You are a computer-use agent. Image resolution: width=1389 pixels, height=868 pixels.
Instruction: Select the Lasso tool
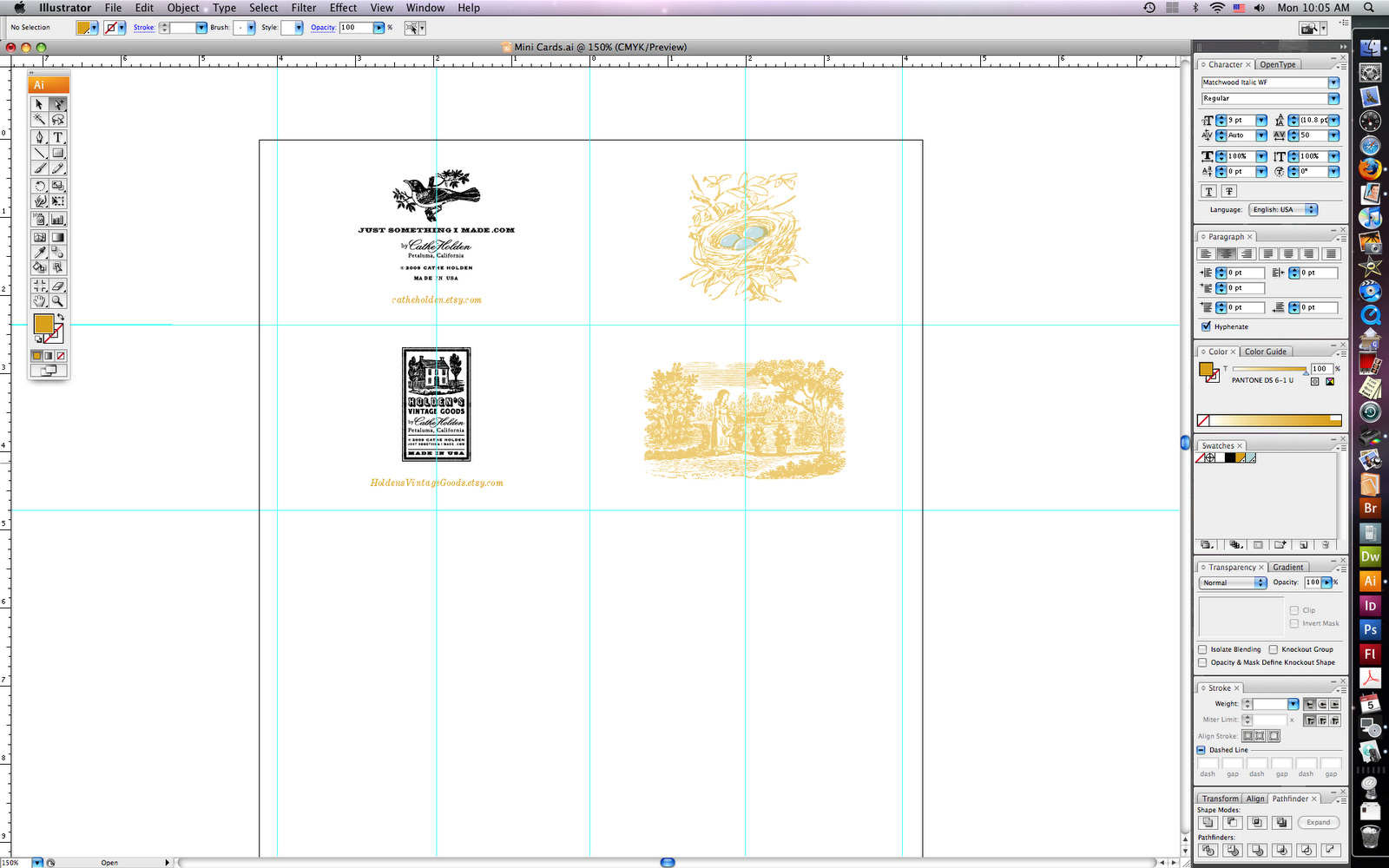point(58,120)
